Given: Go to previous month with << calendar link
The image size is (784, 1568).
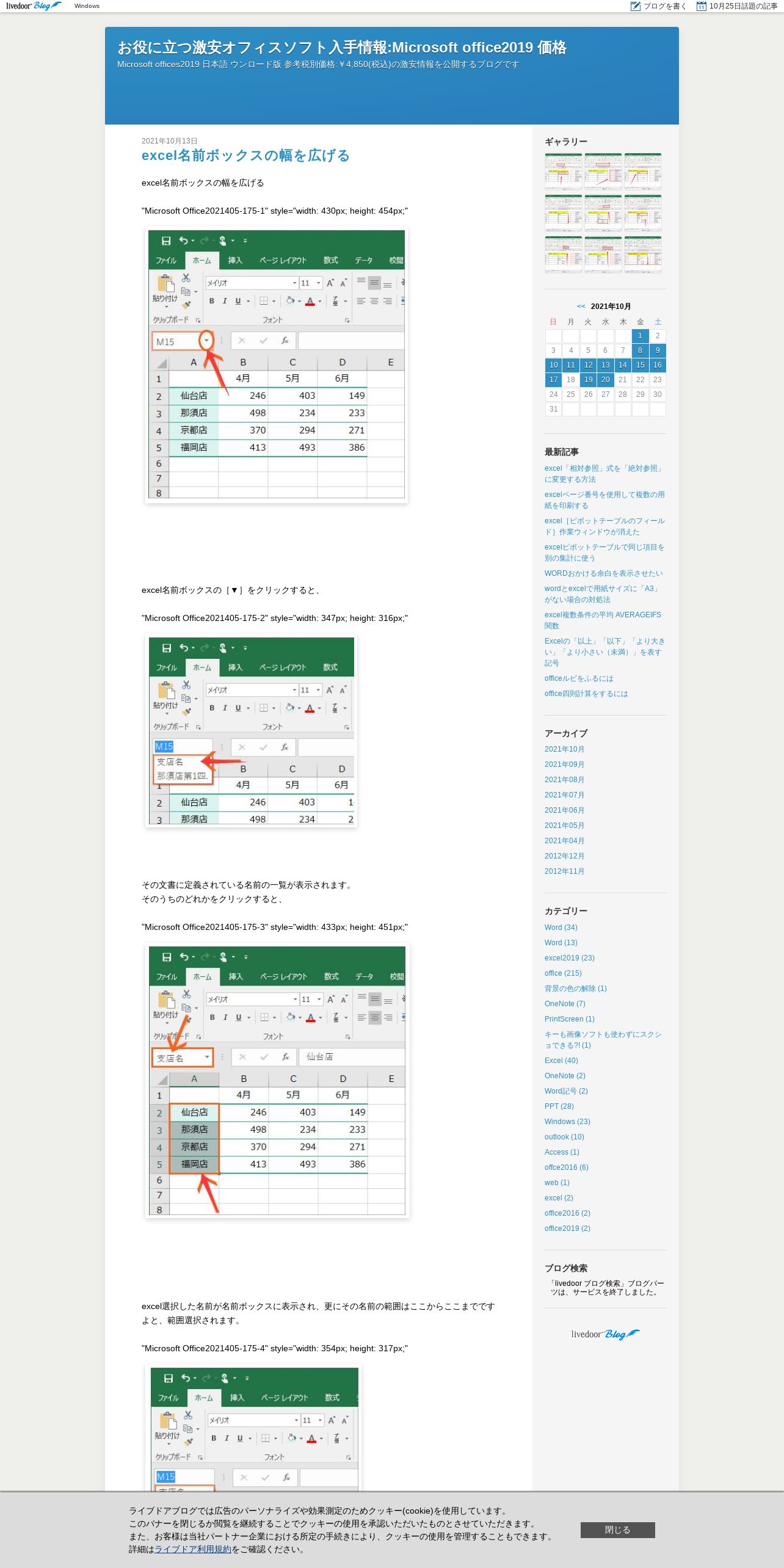Looking at the screenshot, I should click(x=581, y=307).
